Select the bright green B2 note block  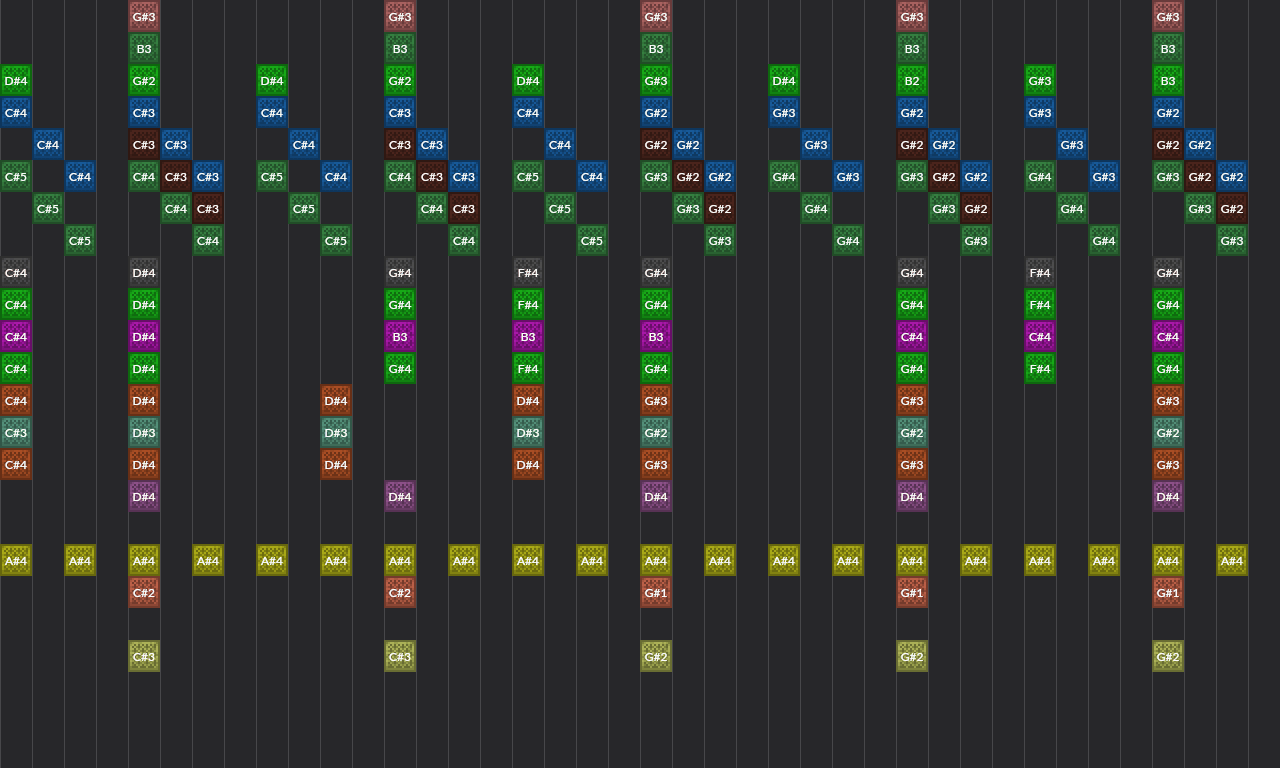pyautogui.click(x=912, y=81)
